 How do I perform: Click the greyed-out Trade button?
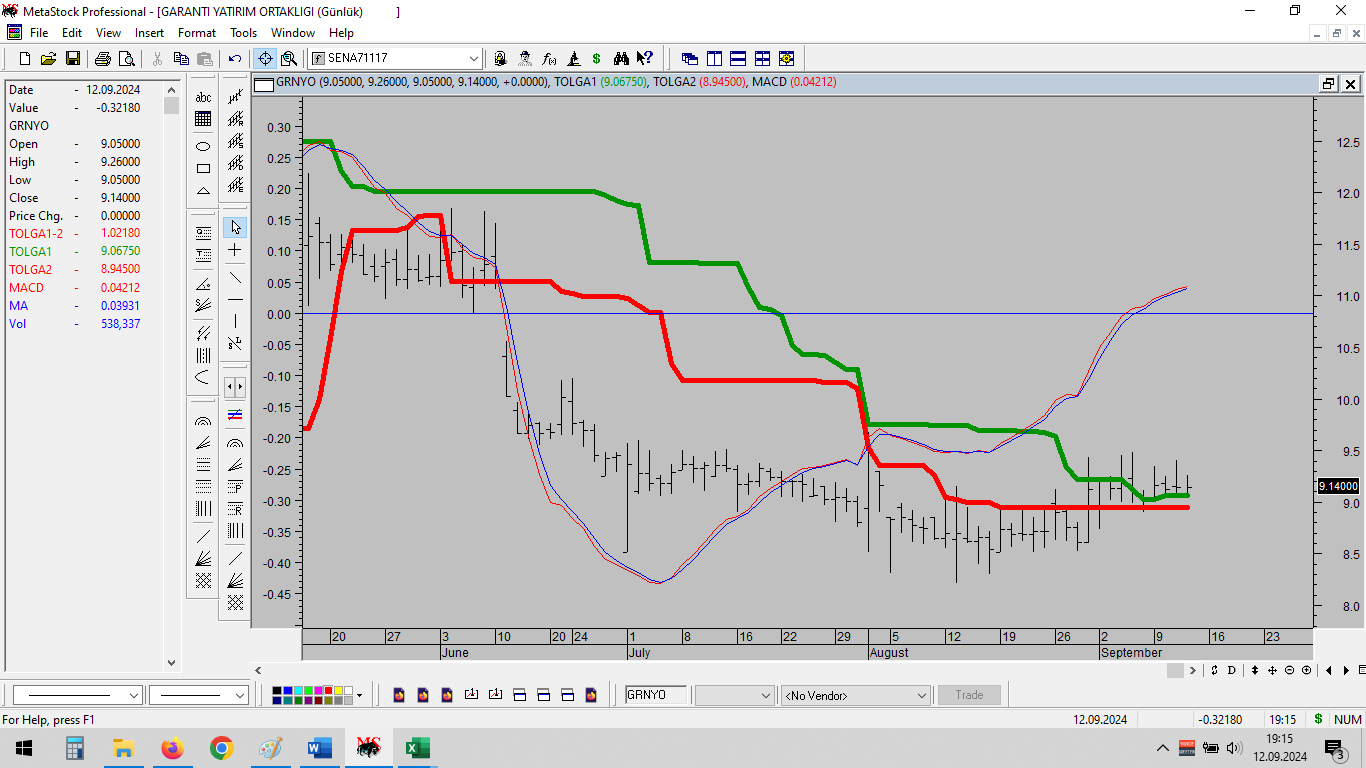coord(969,695)
